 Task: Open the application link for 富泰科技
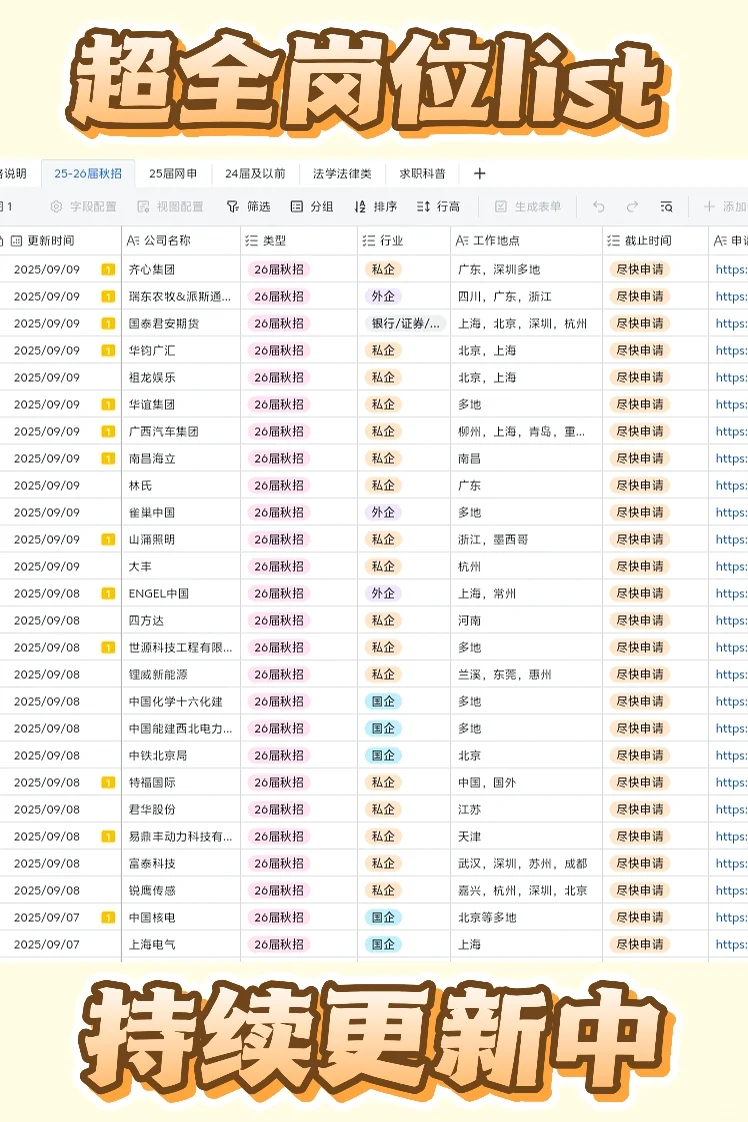731,864
